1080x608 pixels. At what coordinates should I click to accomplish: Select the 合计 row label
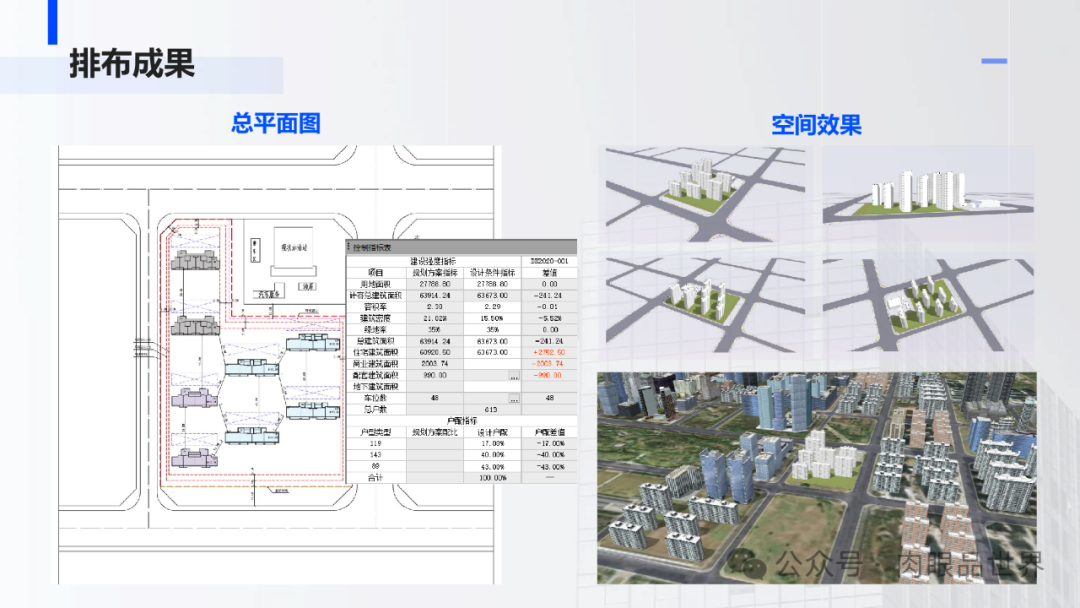375,478
